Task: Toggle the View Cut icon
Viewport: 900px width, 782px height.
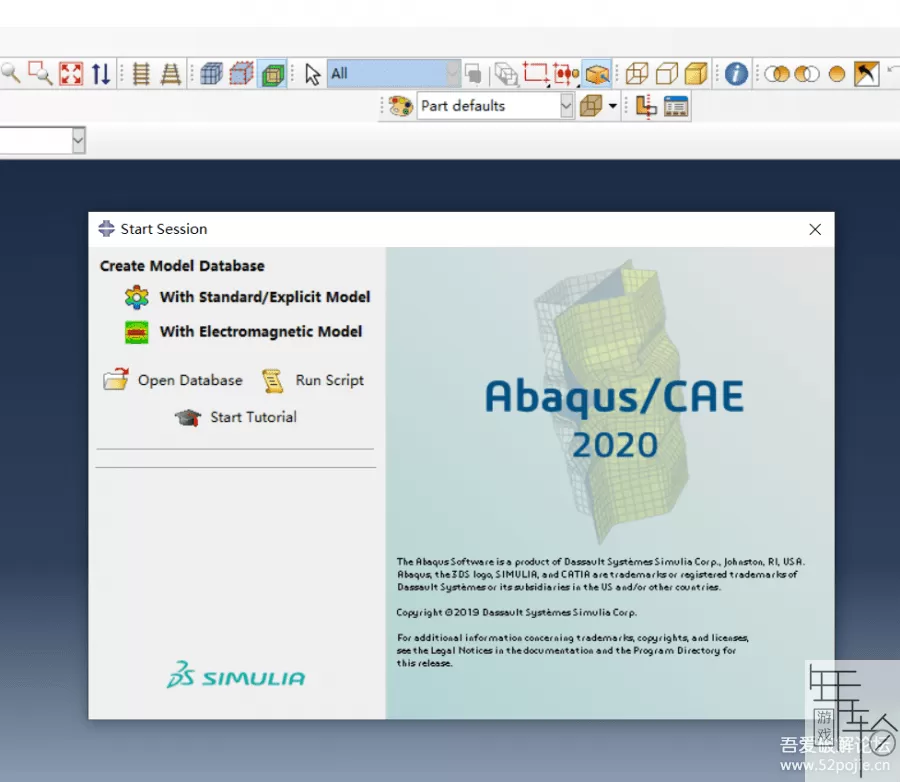Action: 646,107
